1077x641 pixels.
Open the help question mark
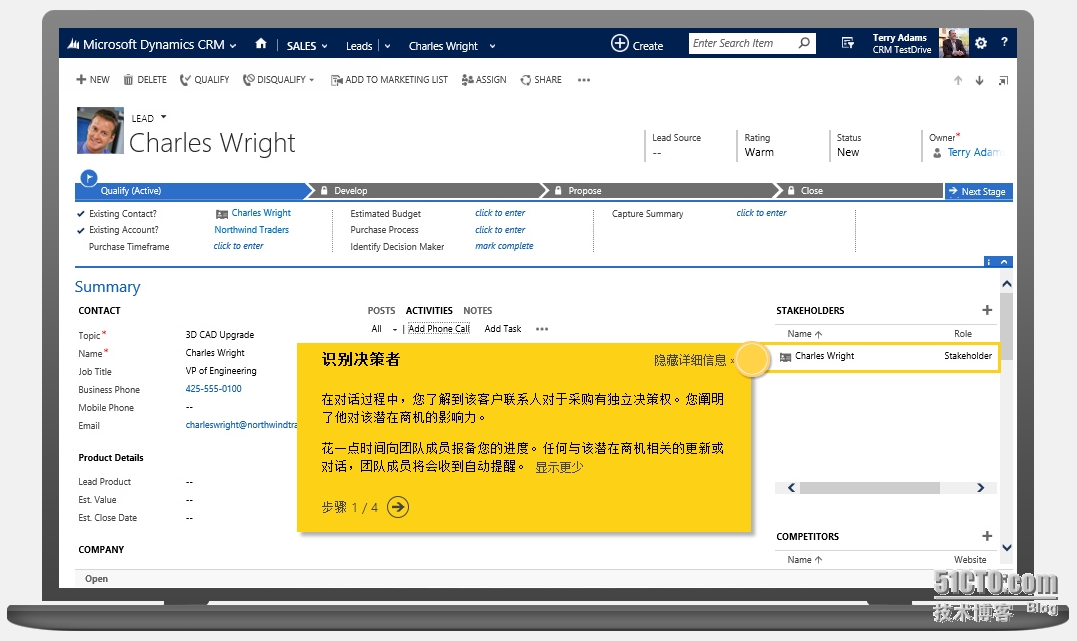pyautogui.click(x=1004, y=43)
